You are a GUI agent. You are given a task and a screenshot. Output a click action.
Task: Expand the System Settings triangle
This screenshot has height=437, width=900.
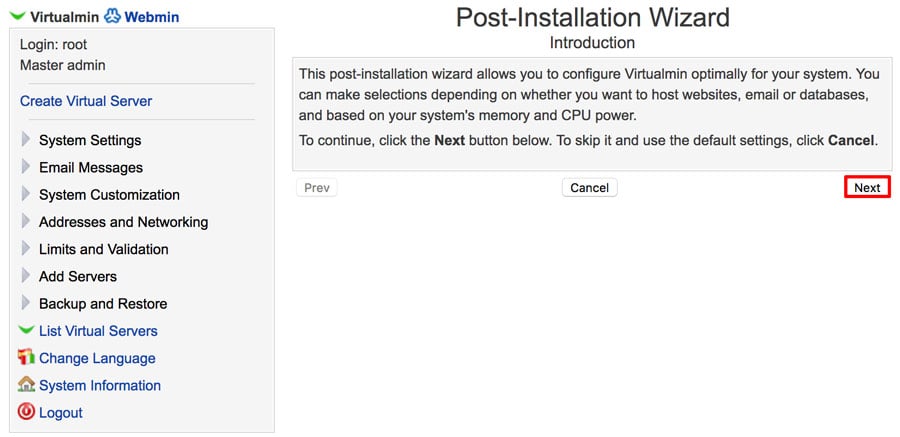pos(26,140)
